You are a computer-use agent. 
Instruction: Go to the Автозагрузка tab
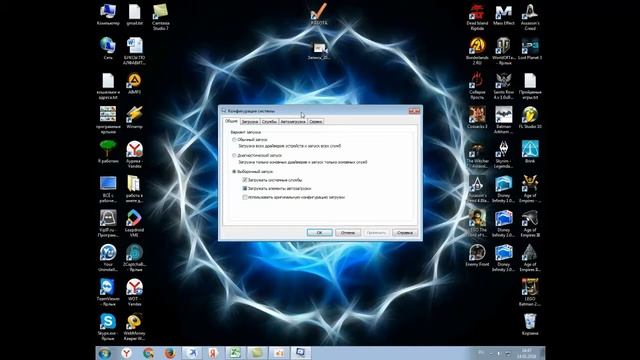pos(293,122)
